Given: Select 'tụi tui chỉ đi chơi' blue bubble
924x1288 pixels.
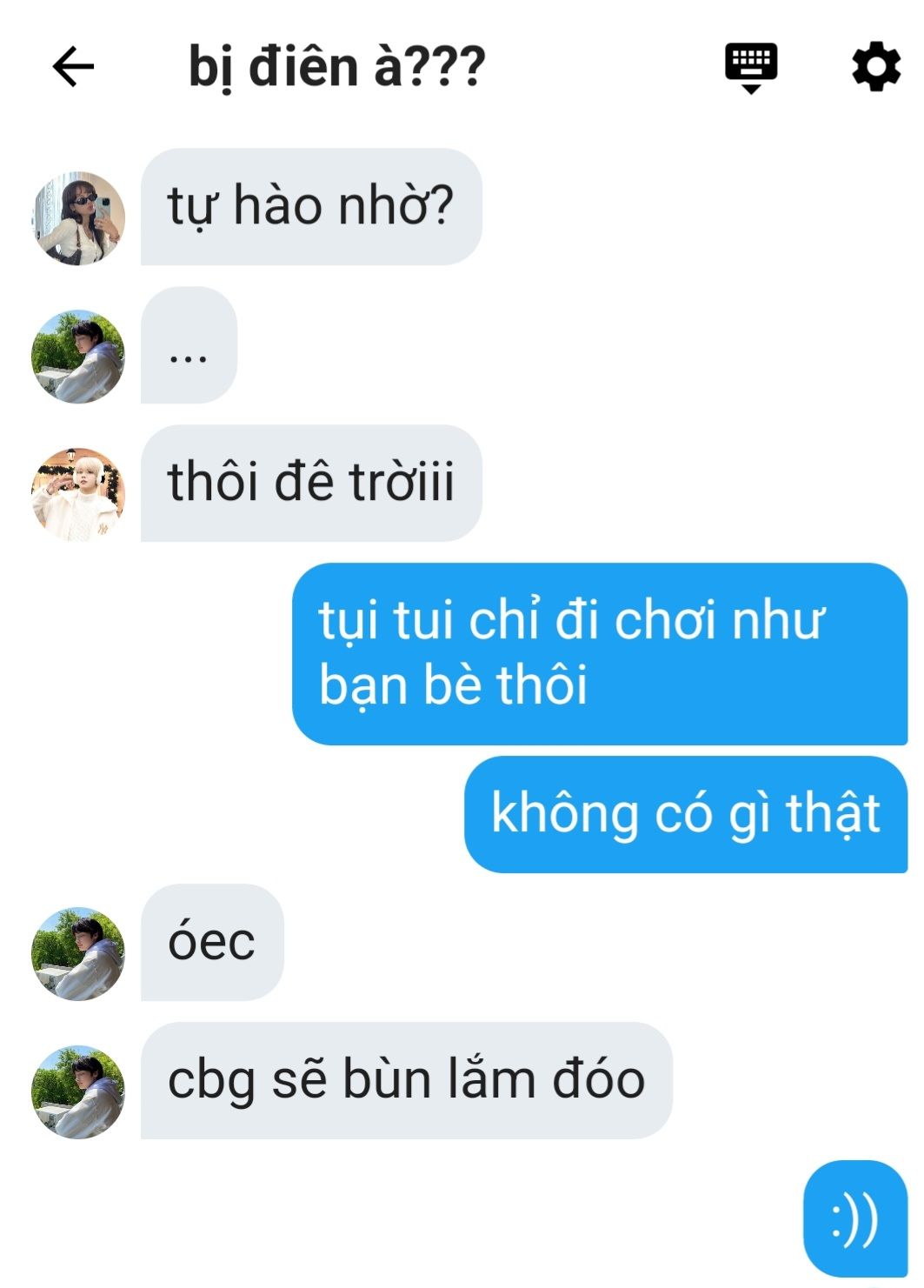Looking at the screenshot, I should click(600, 654).
